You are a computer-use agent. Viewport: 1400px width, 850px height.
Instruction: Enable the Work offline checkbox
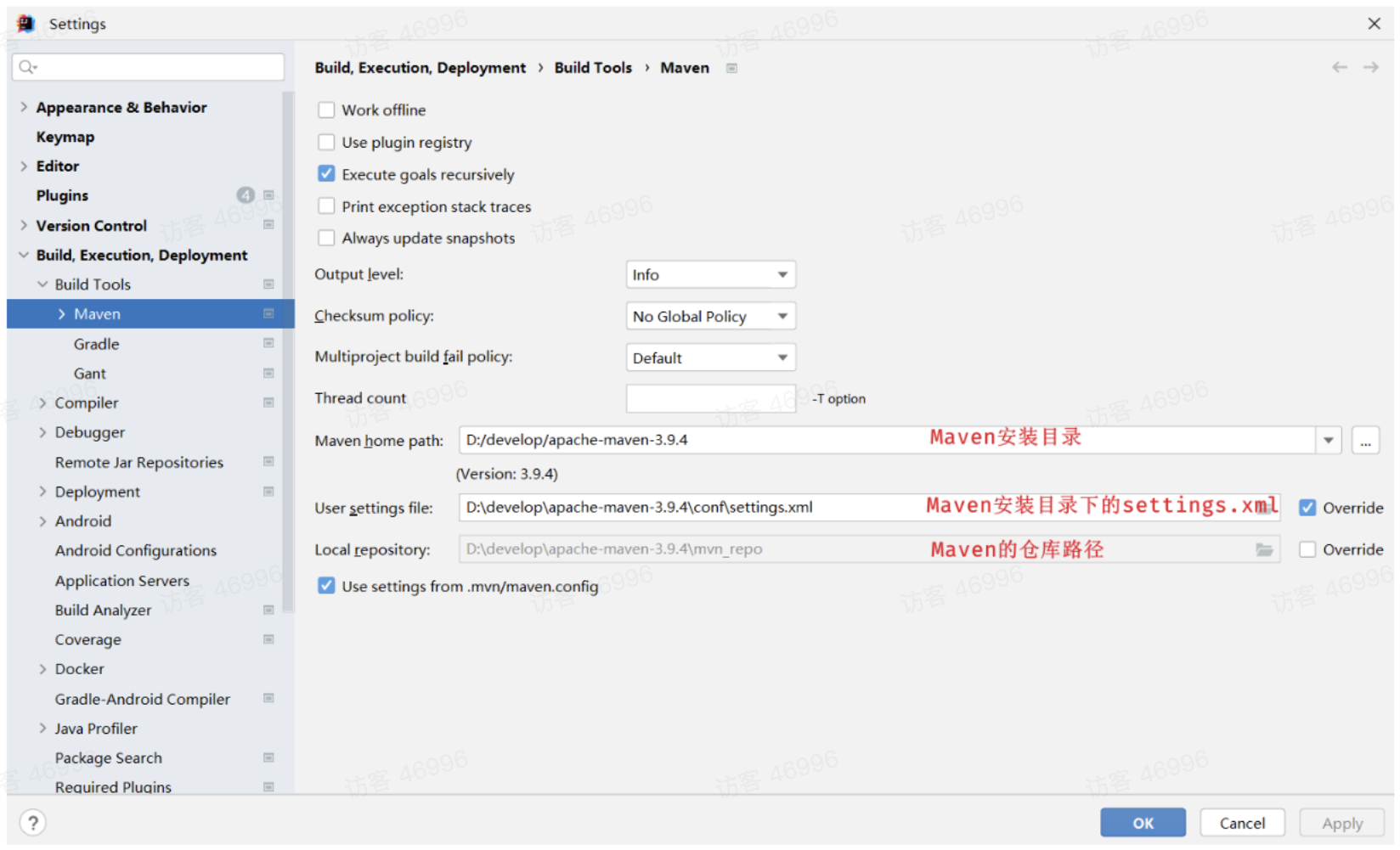pos(326,110)
